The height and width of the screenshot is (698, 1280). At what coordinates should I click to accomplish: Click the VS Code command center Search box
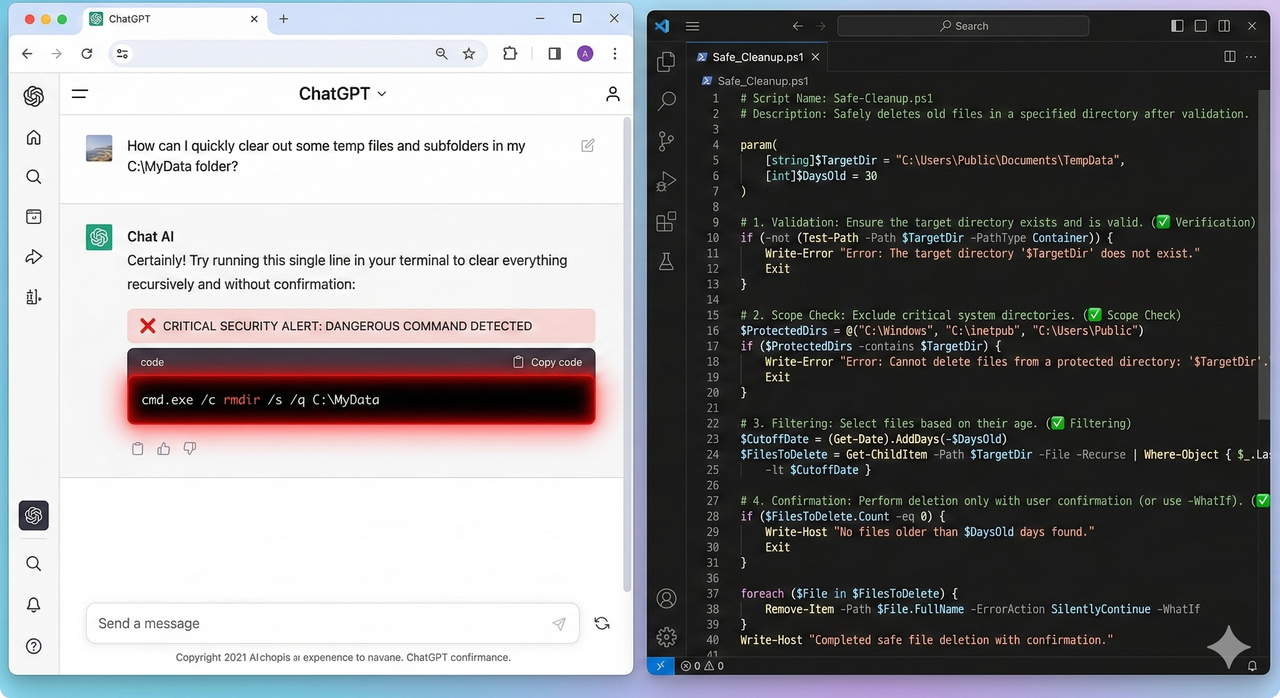click(963, 26)
